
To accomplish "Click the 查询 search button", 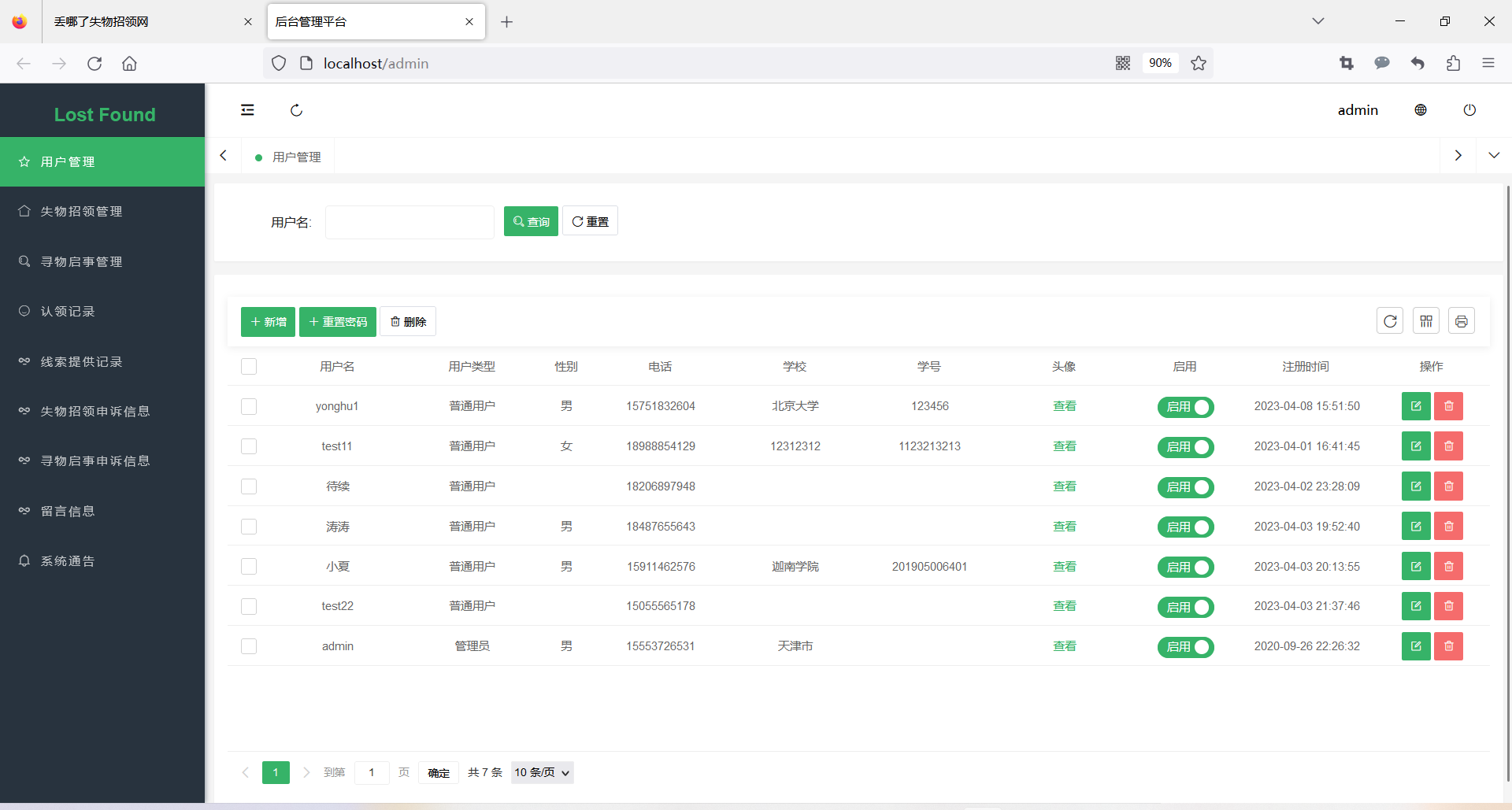I will (531, 222).
